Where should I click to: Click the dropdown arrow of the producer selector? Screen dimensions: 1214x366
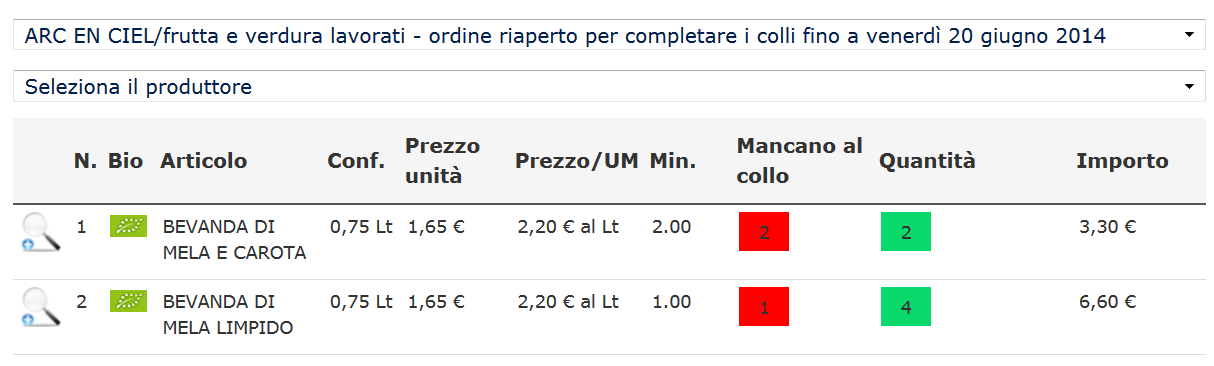pyautogui.click(x=1189, y=87)
